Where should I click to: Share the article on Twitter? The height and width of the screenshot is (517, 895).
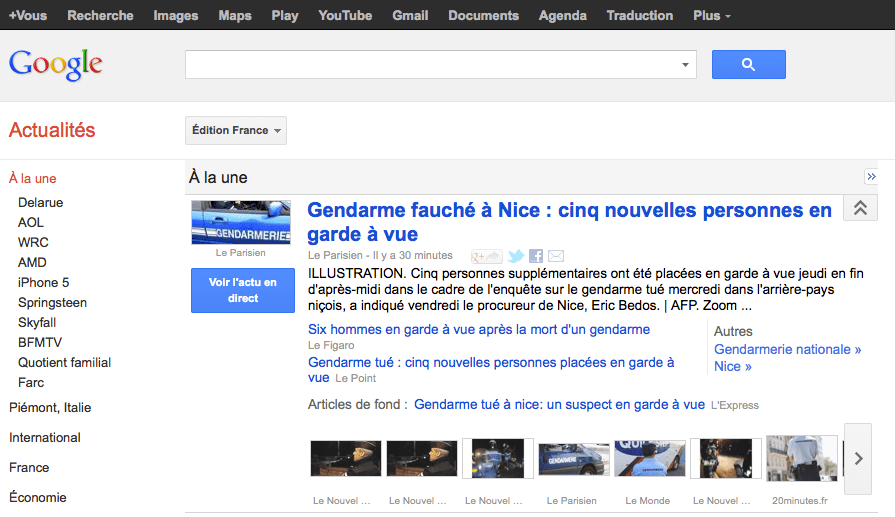tap(516, 256)
